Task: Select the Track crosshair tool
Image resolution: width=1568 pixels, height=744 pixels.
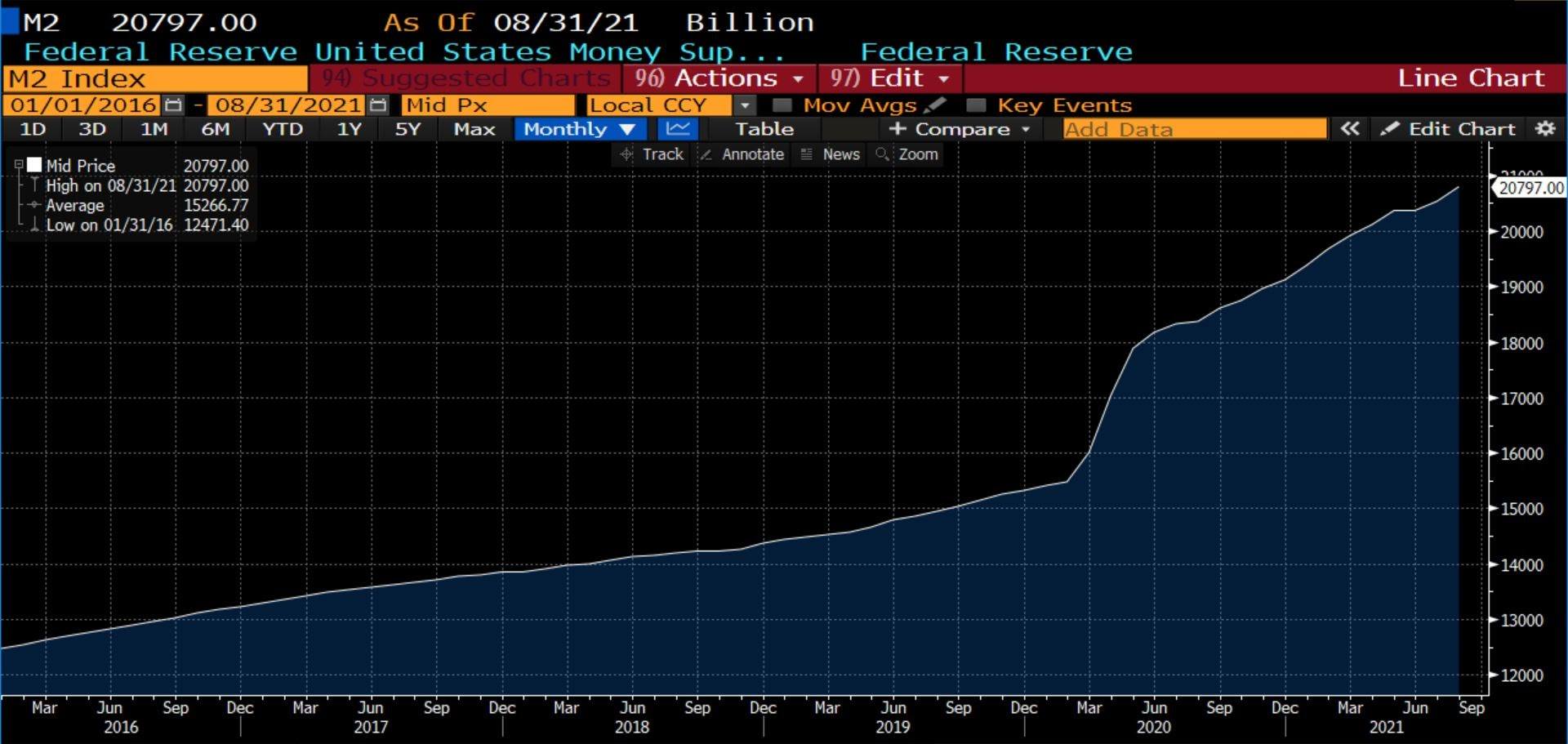Action: pos(651,154)
